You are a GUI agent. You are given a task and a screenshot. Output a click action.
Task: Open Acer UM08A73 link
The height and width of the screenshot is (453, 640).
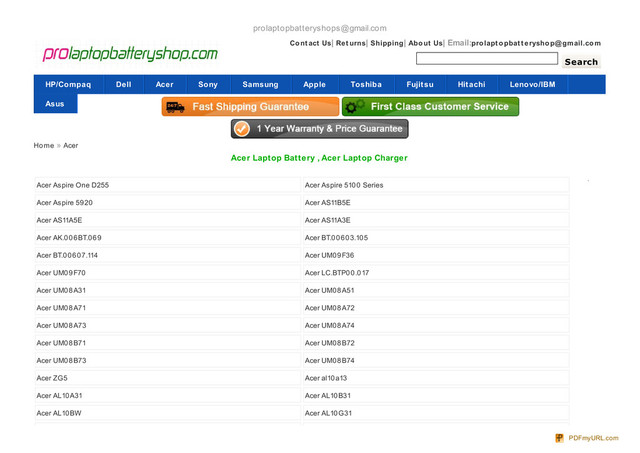[61, 326]
